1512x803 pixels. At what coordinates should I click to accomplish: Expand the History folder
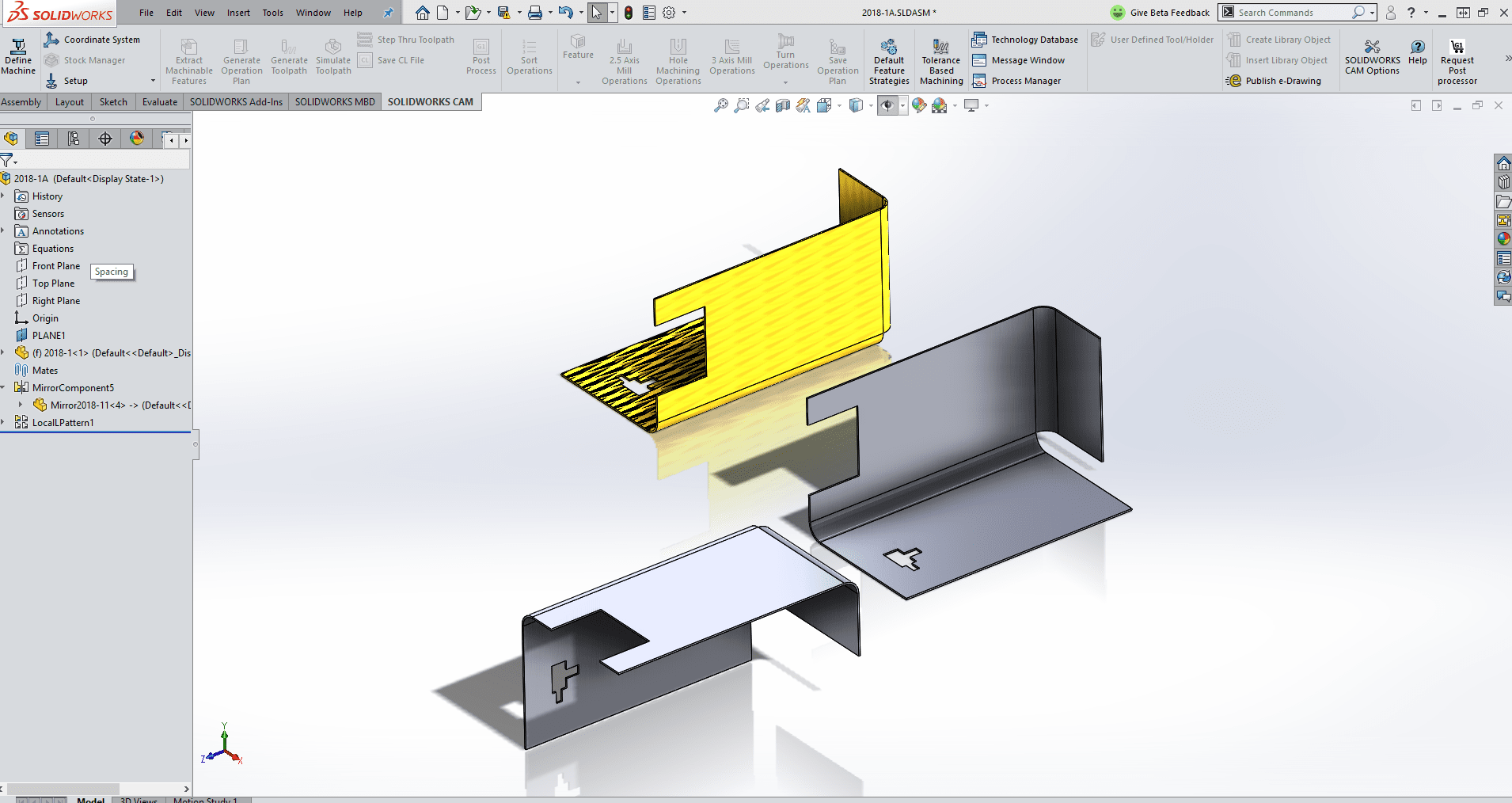point(3,196)
